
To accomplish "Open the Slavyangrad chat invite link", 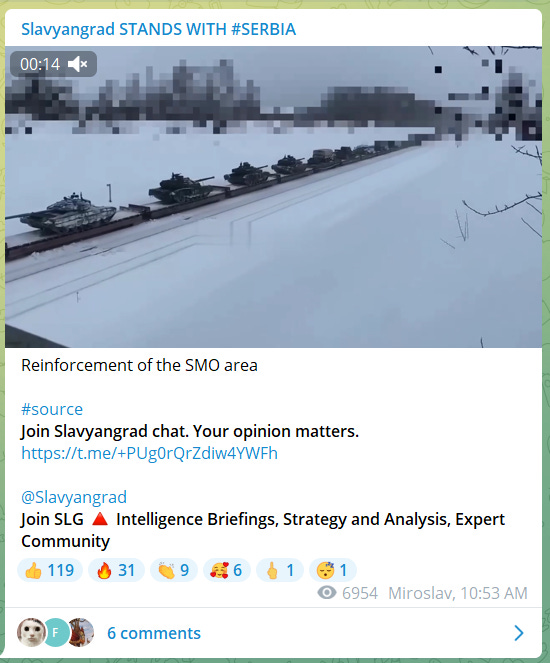I will point(149,453).
